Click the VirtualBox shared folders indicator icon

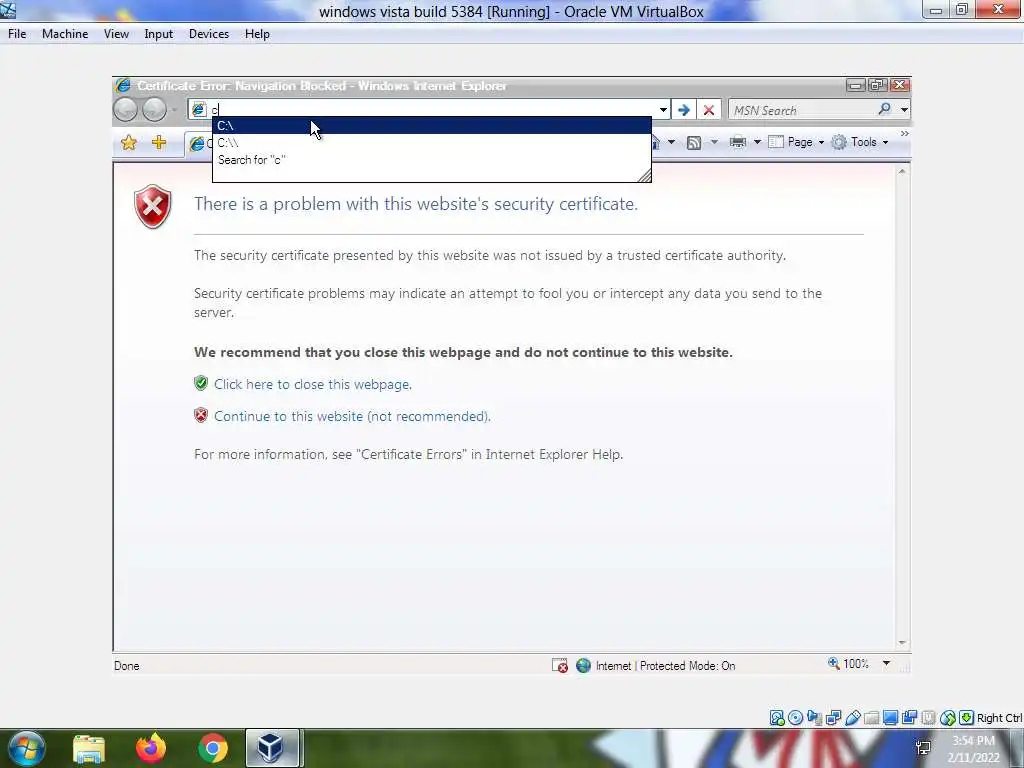click(x=871, y=718)
